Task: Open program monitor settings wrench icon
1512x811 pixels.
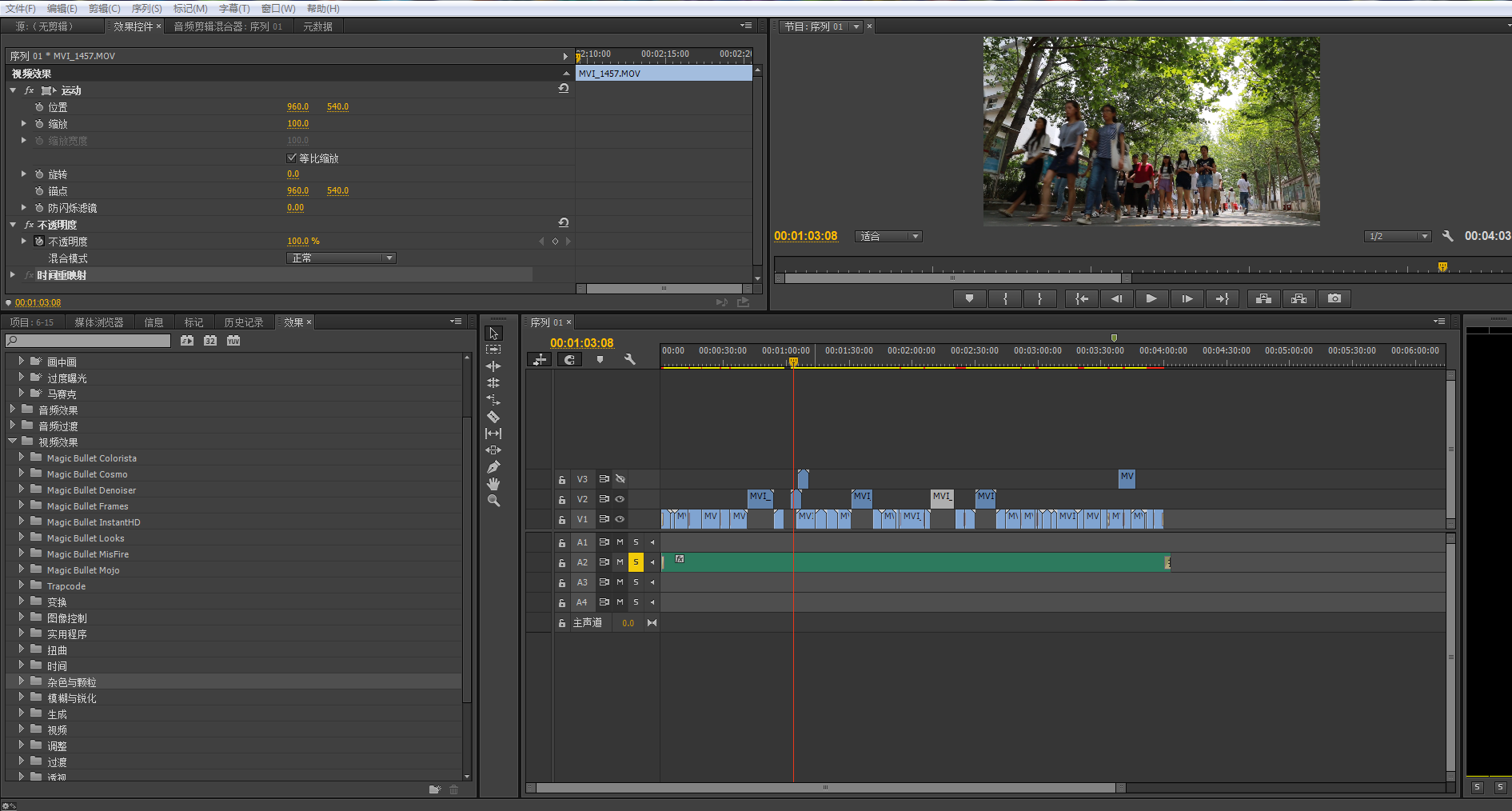Action: (1447, 236)
